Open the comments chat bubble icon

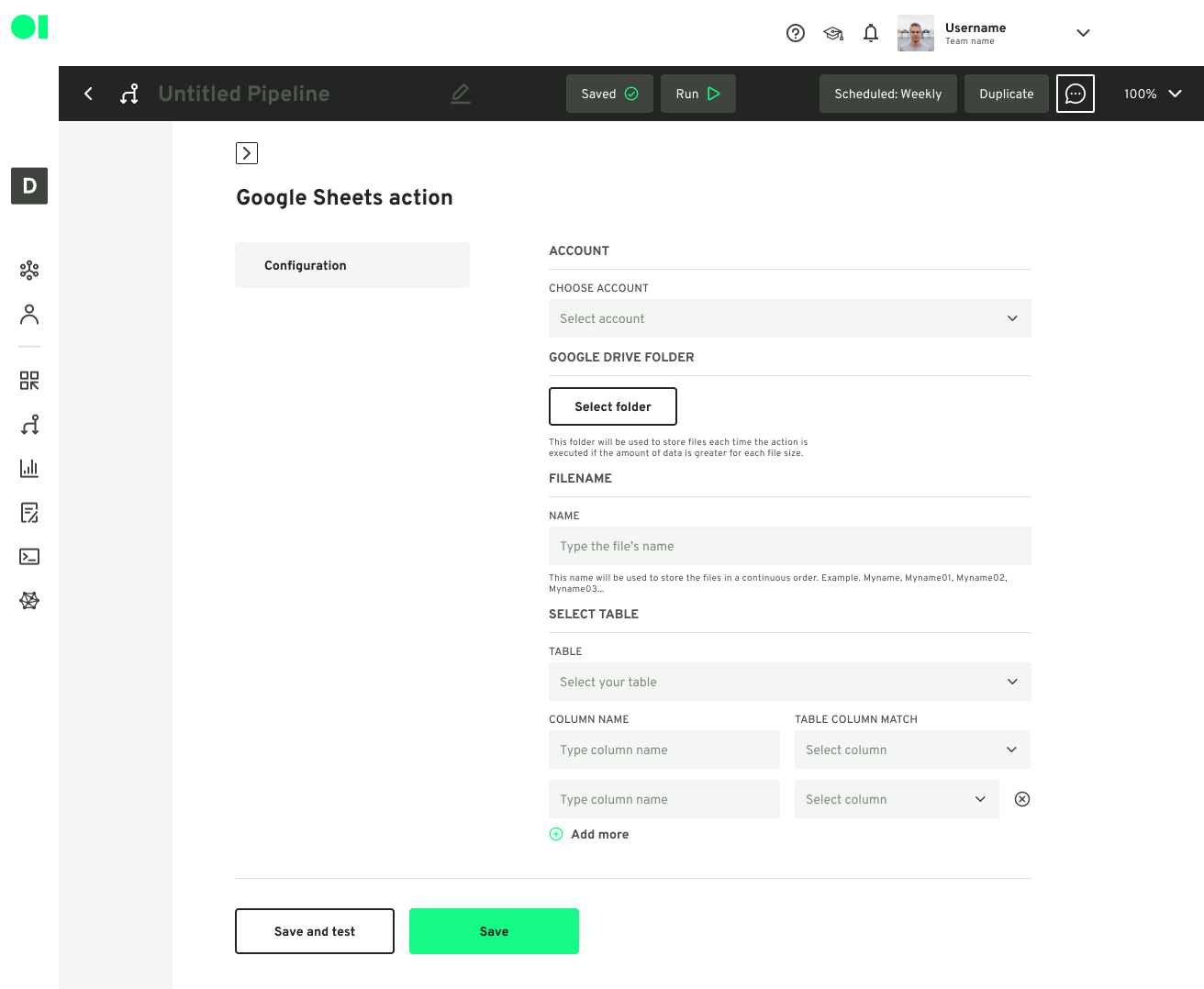pos(1076,94)
